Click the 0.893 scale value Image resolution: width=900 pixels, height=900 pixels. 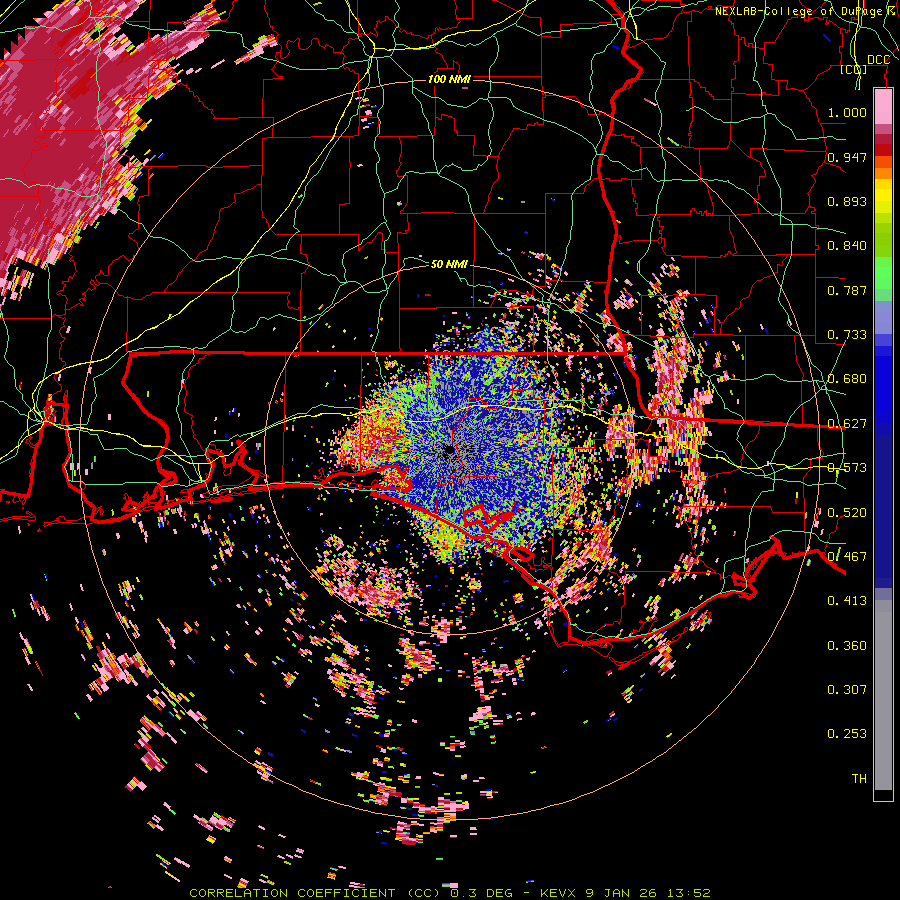[847, 201]
